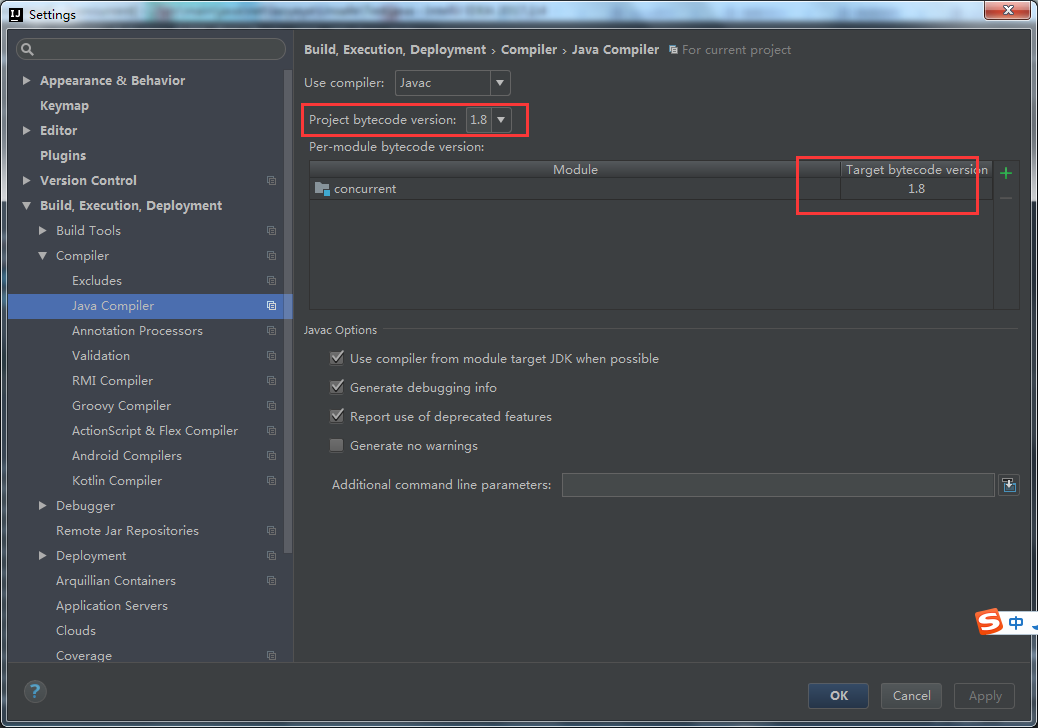Click the search magnifier icon

pos(27,49)
